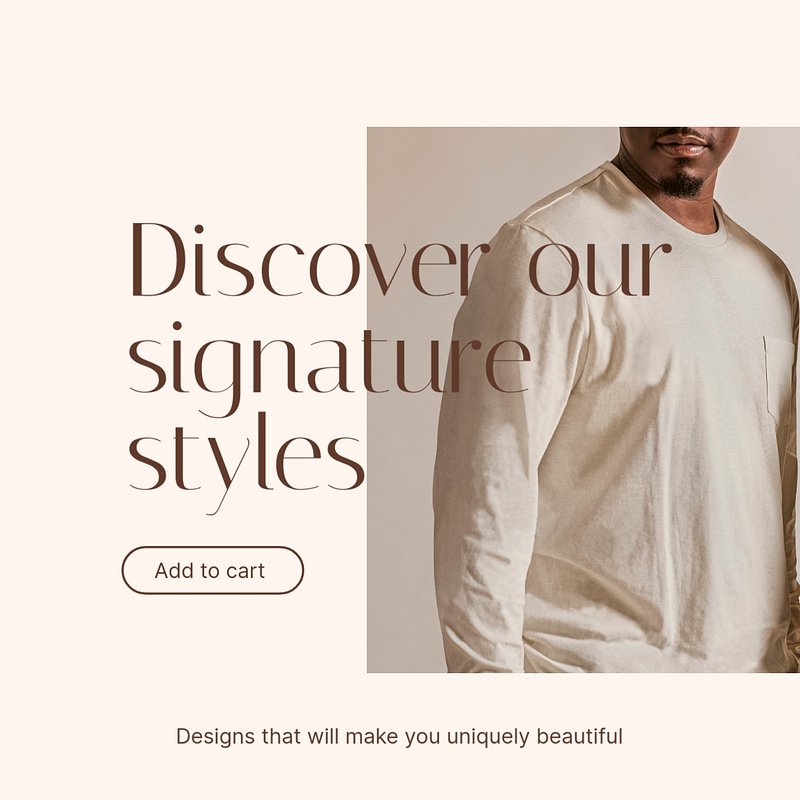Click the word styles in the headline
The image size is (800, 800).
[246, 462]
